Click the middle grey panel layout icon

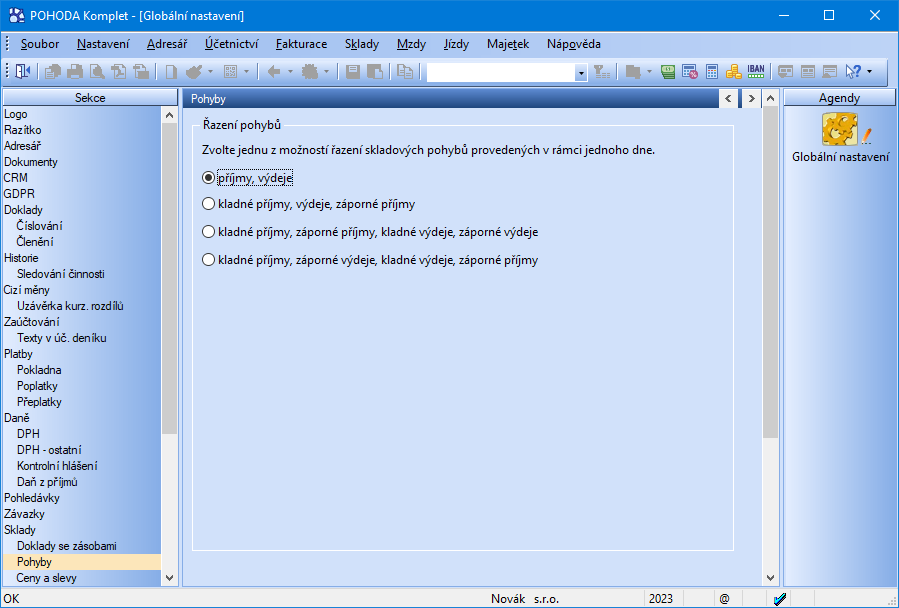(808, 72)
